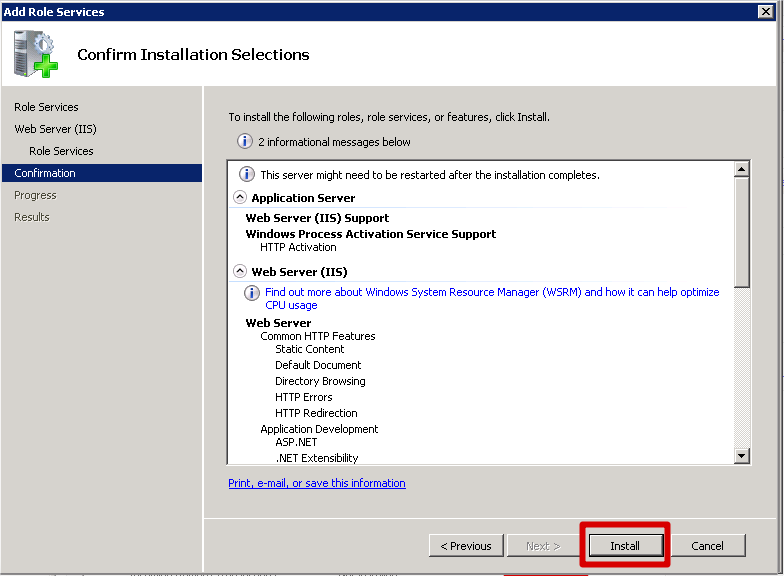Click the vertical scrollbar thumb
Screen dimensions: 784x576
[742, 232]
